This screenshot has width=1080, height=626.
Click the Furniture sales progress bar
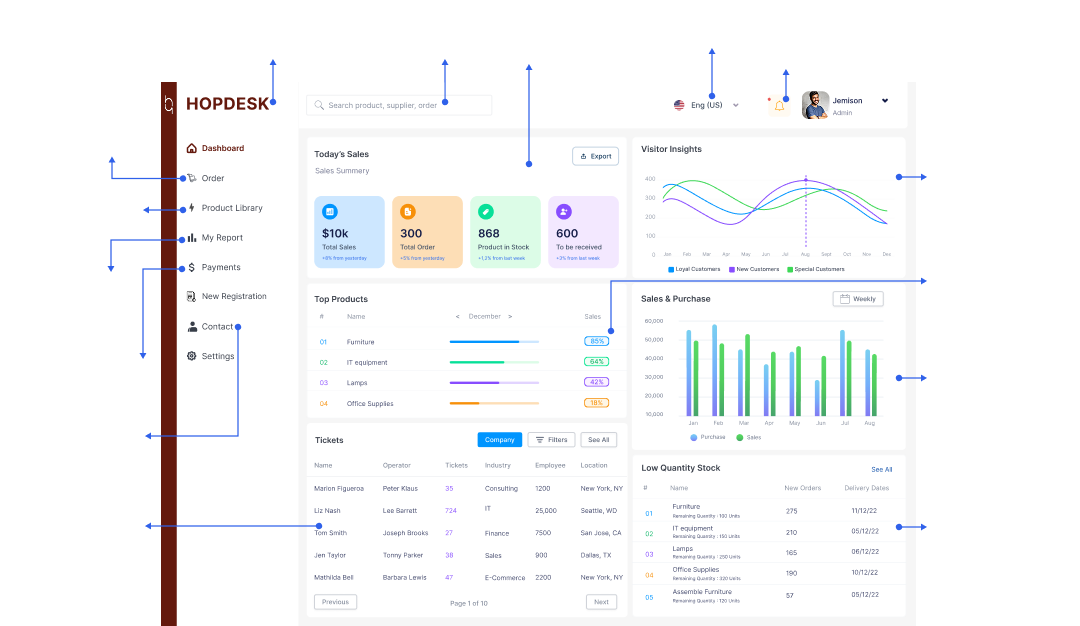(x=494, y=342)
